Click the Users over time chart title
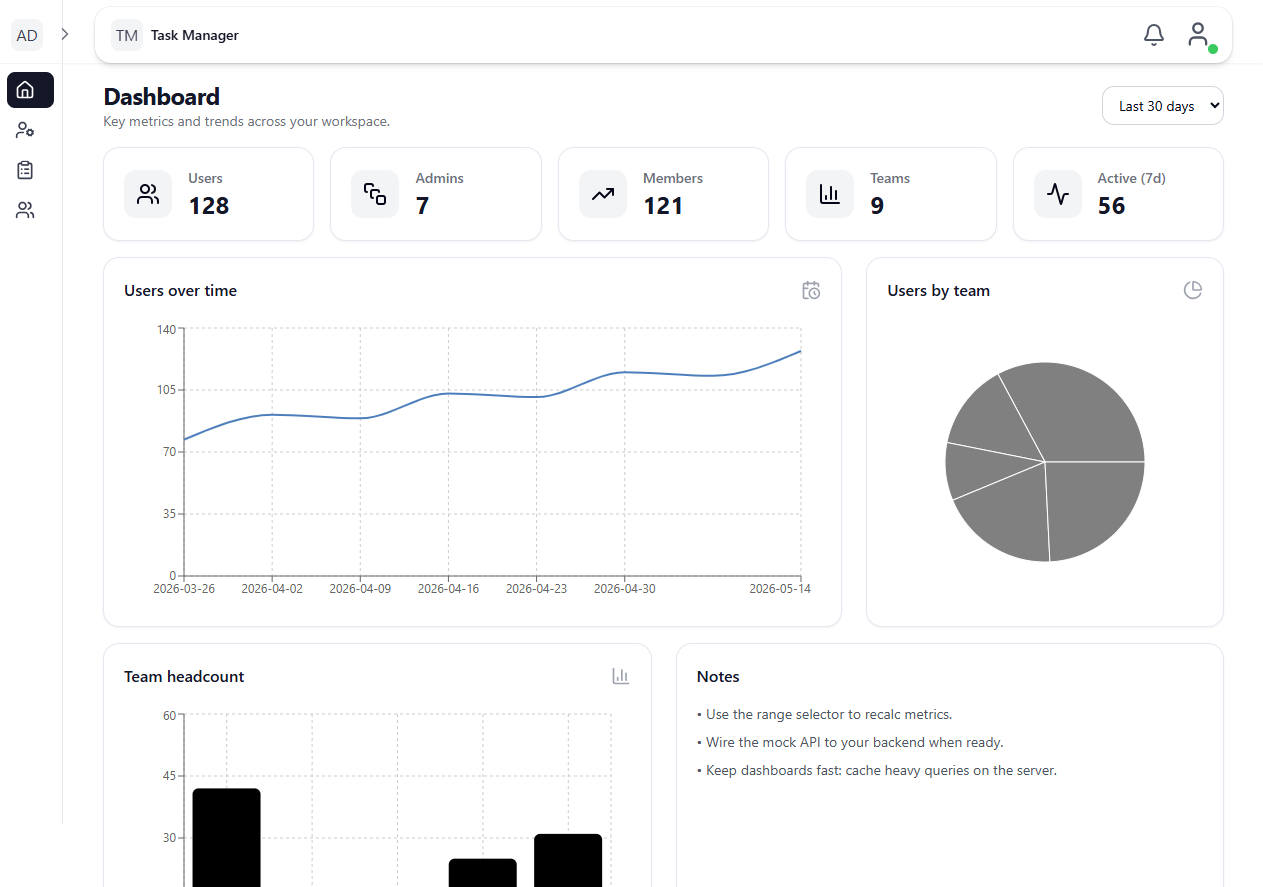 click(x=181, y=291)
